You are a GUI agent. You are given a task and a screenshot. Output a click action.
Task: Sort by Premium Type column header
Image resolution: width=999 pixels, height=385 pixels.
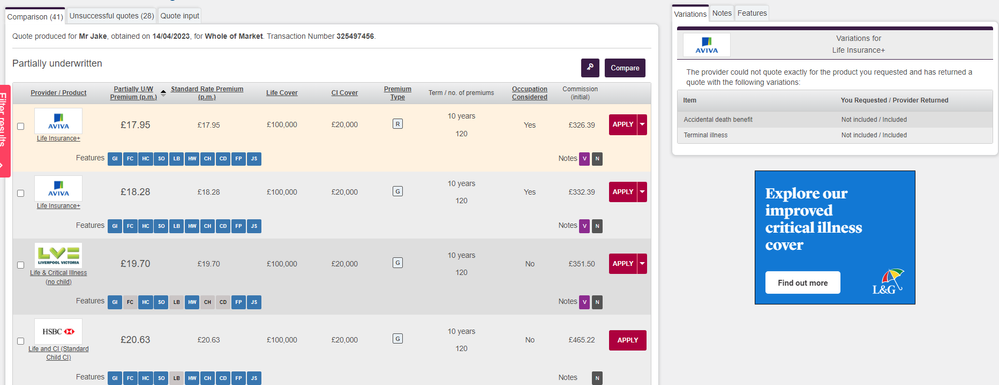click(x=398, y=93)
